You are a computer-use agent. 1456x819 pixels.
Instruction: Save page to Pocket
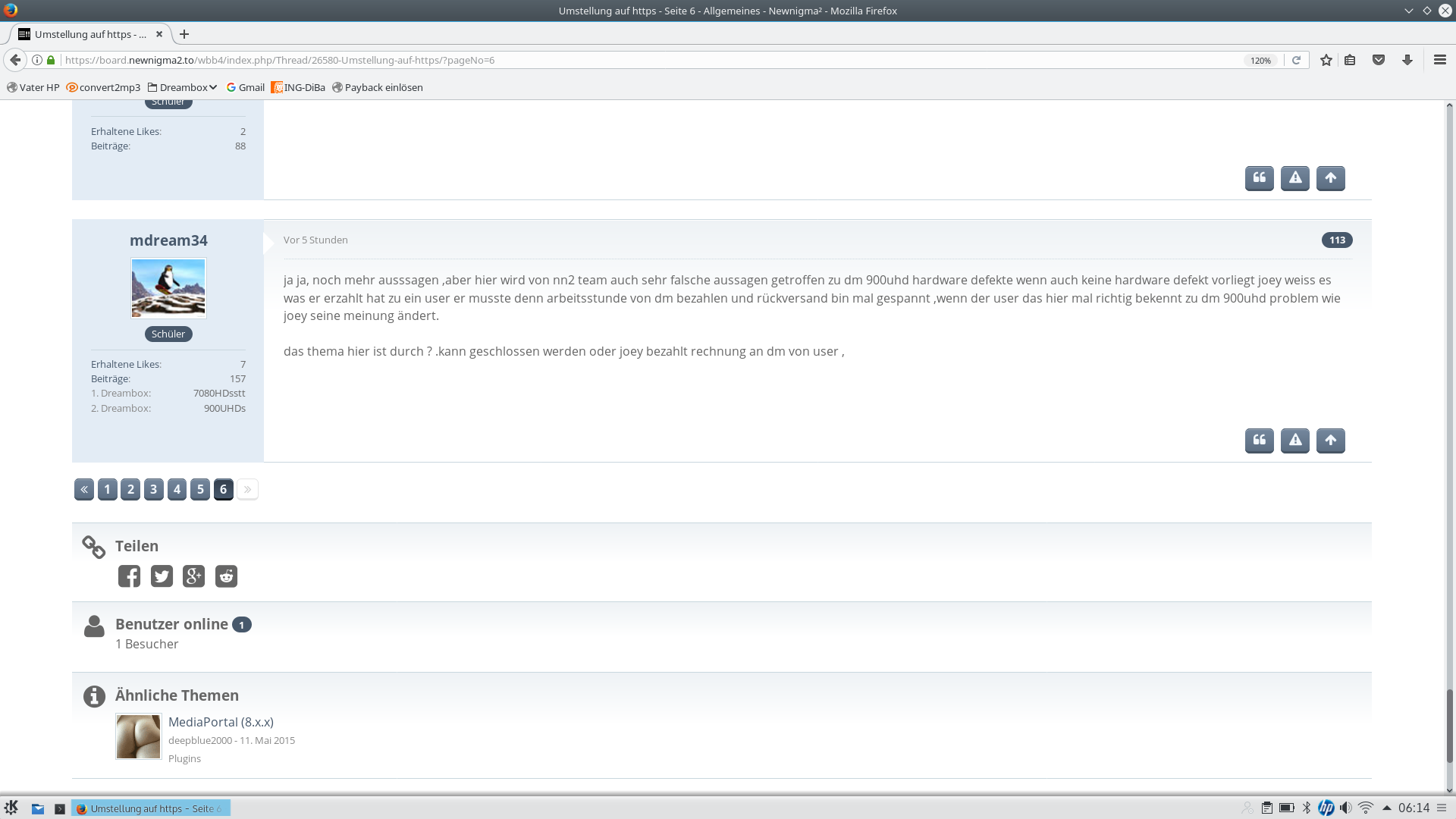[x=1379, y=60]
